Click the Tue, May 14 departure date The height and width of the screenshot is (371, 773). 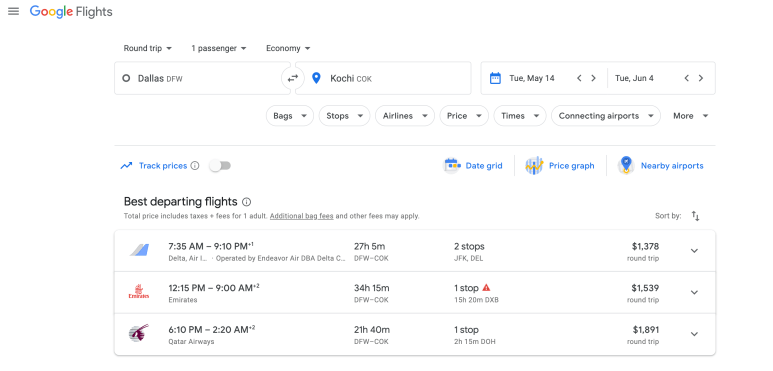(532, 78)
